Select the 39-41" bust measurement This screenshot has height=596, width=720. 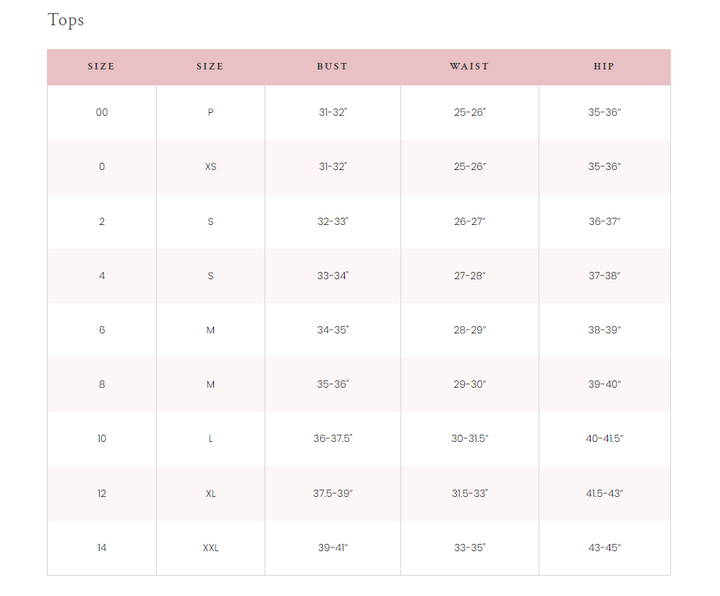(332, 548)
